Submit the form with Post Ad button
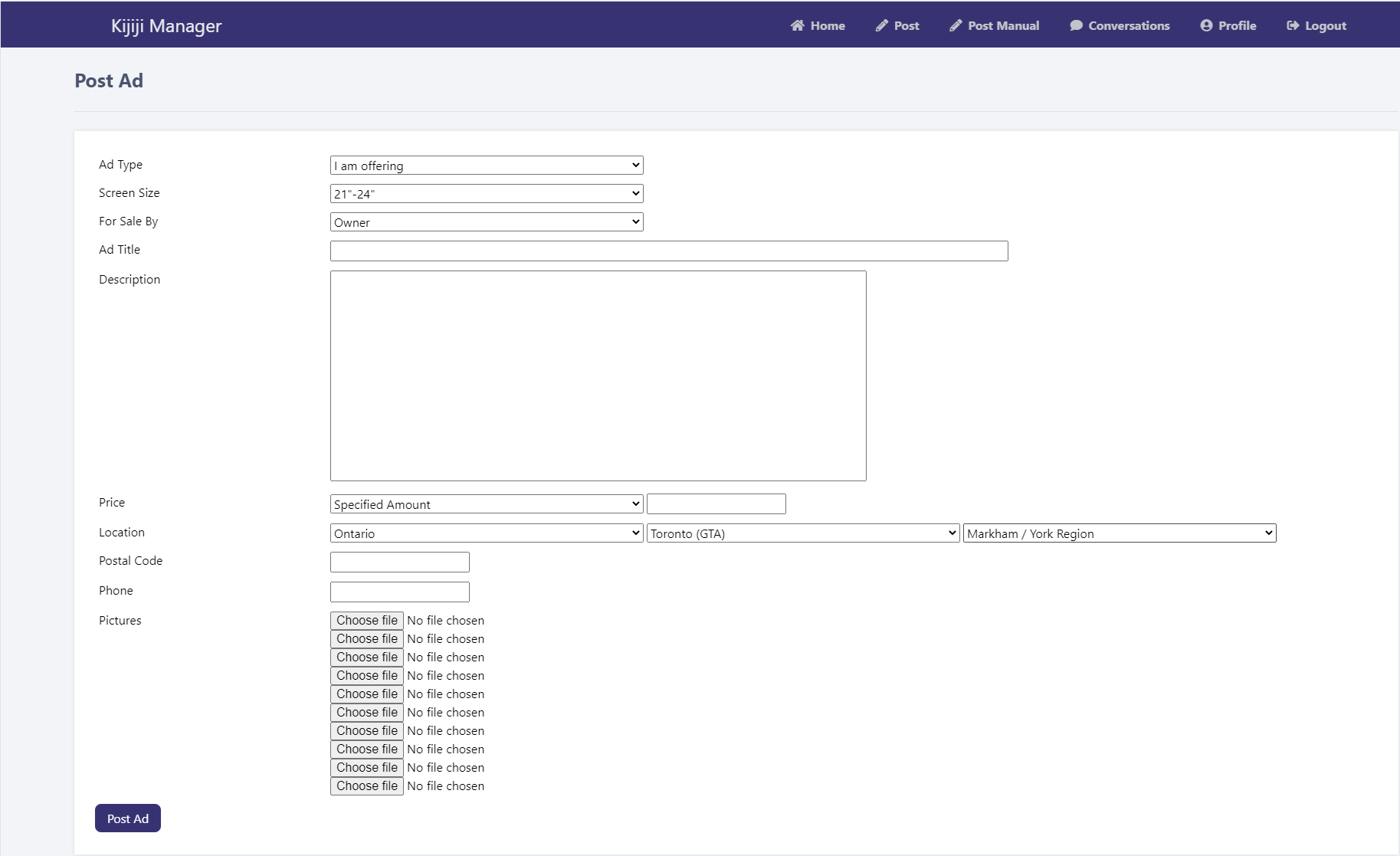This screenshot has width=1400, height=856. tap(128, 818)
